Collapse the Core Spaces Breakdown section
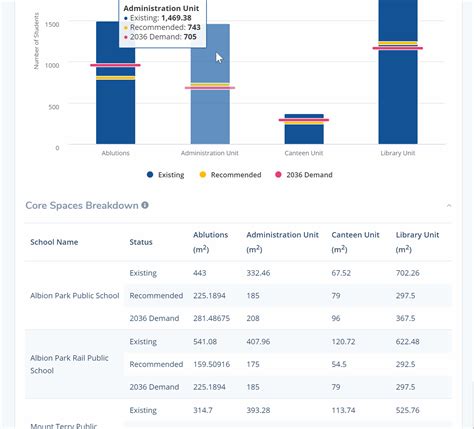The image size is (474, 429). tap(449, 205)
